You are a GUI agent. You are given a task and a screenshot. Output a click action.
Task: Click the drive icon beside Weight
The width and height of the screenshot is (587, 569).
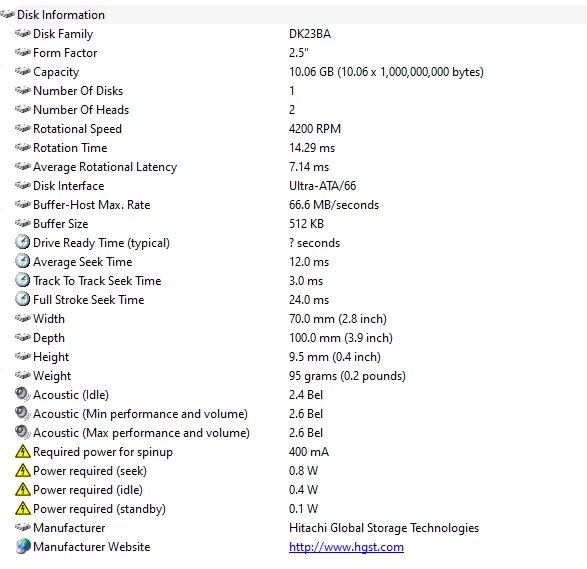22,375
